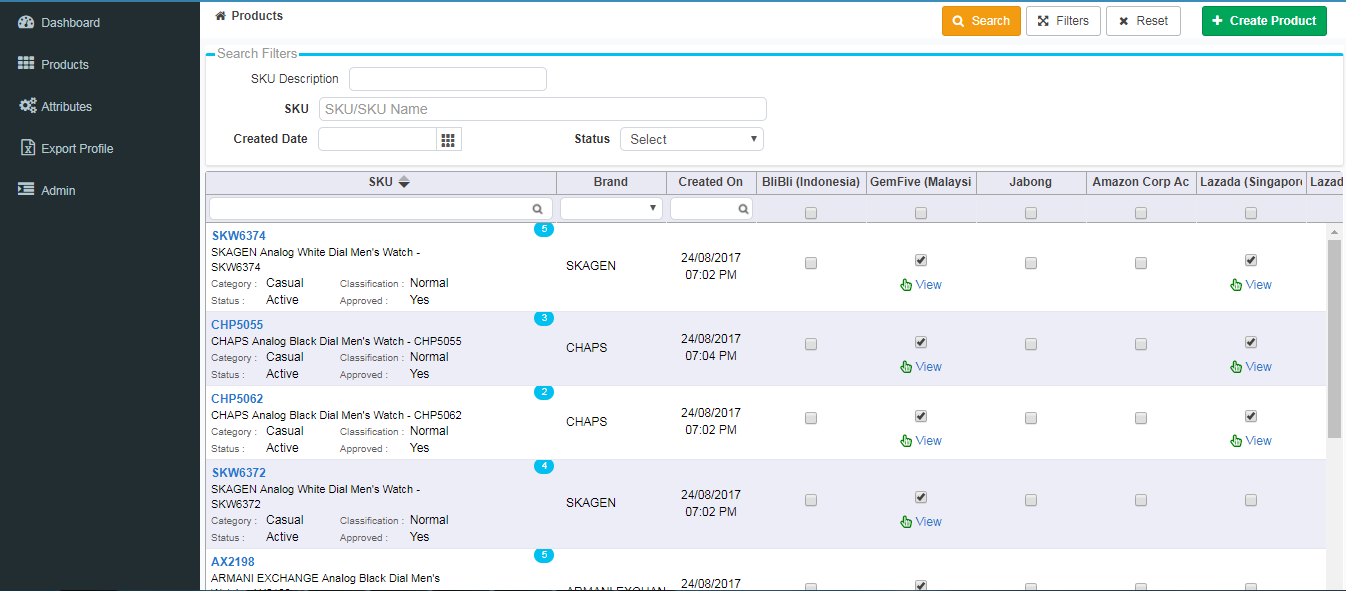Image resolution: width=1346 pixels, height=591 pixels.
Task: Open the Brand column filter dropdown
Action: pyautogui.click(x=611, y=208)
